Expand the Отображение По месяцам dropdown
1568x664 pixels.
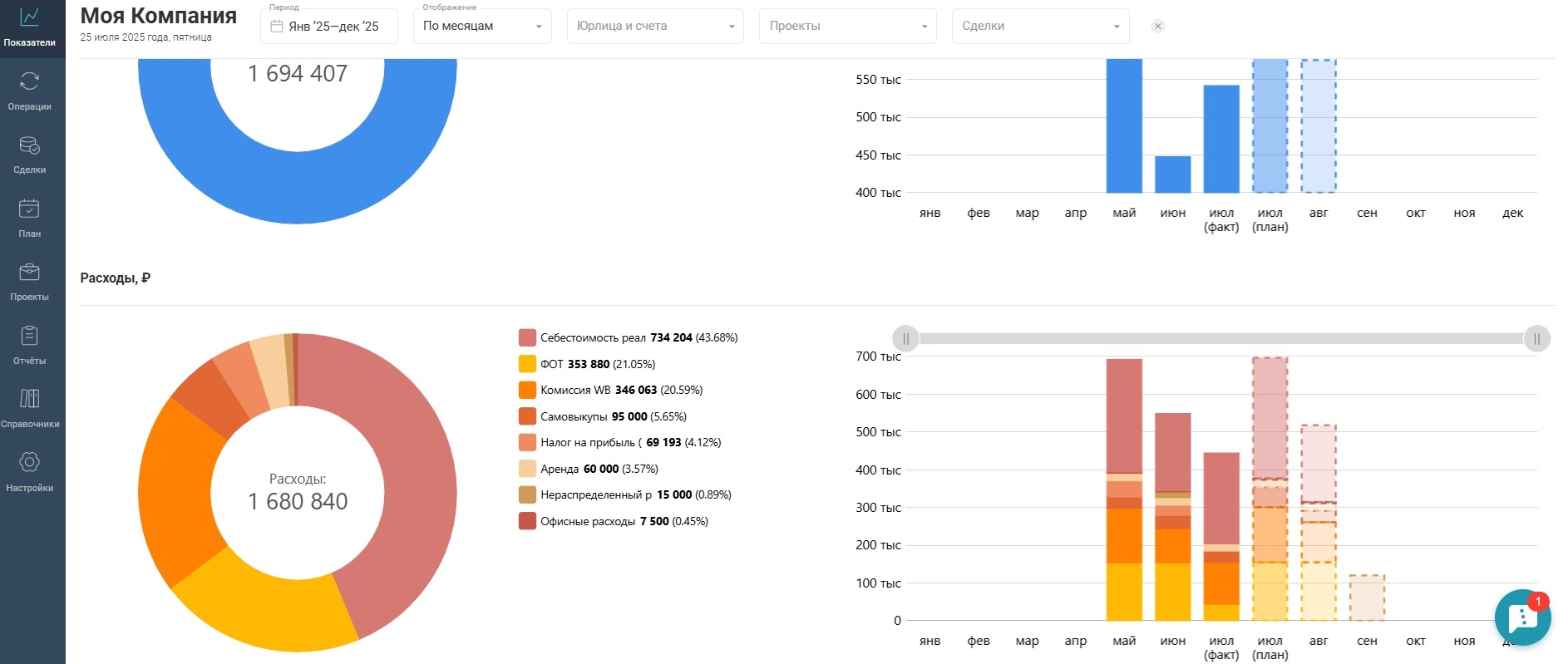point(482,27)
